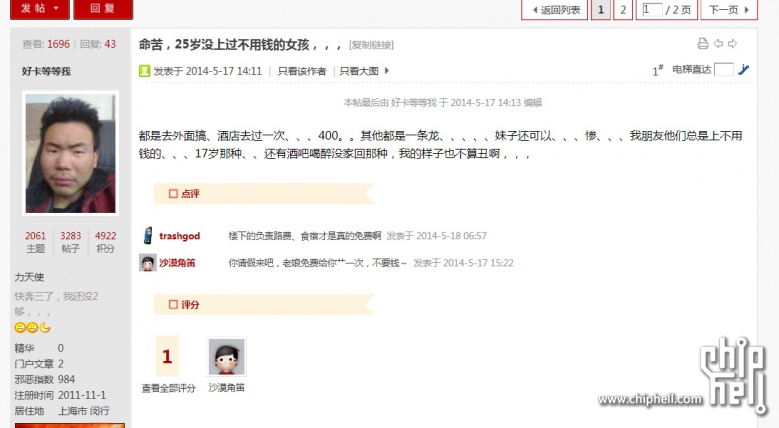
Task: Go to page 2 of the thread
Action: tap(623, 9)
